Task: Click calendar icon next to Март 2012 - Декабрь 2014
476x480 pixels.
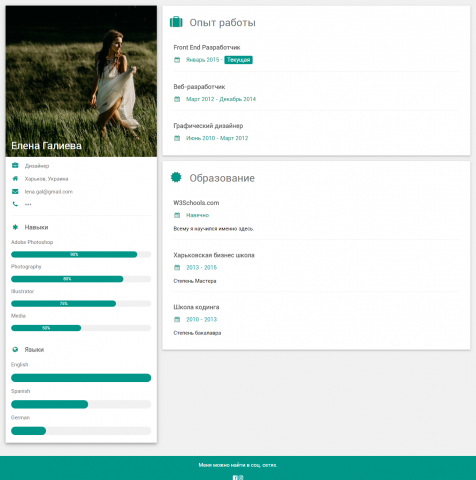Action: click(x=177, y=99)
